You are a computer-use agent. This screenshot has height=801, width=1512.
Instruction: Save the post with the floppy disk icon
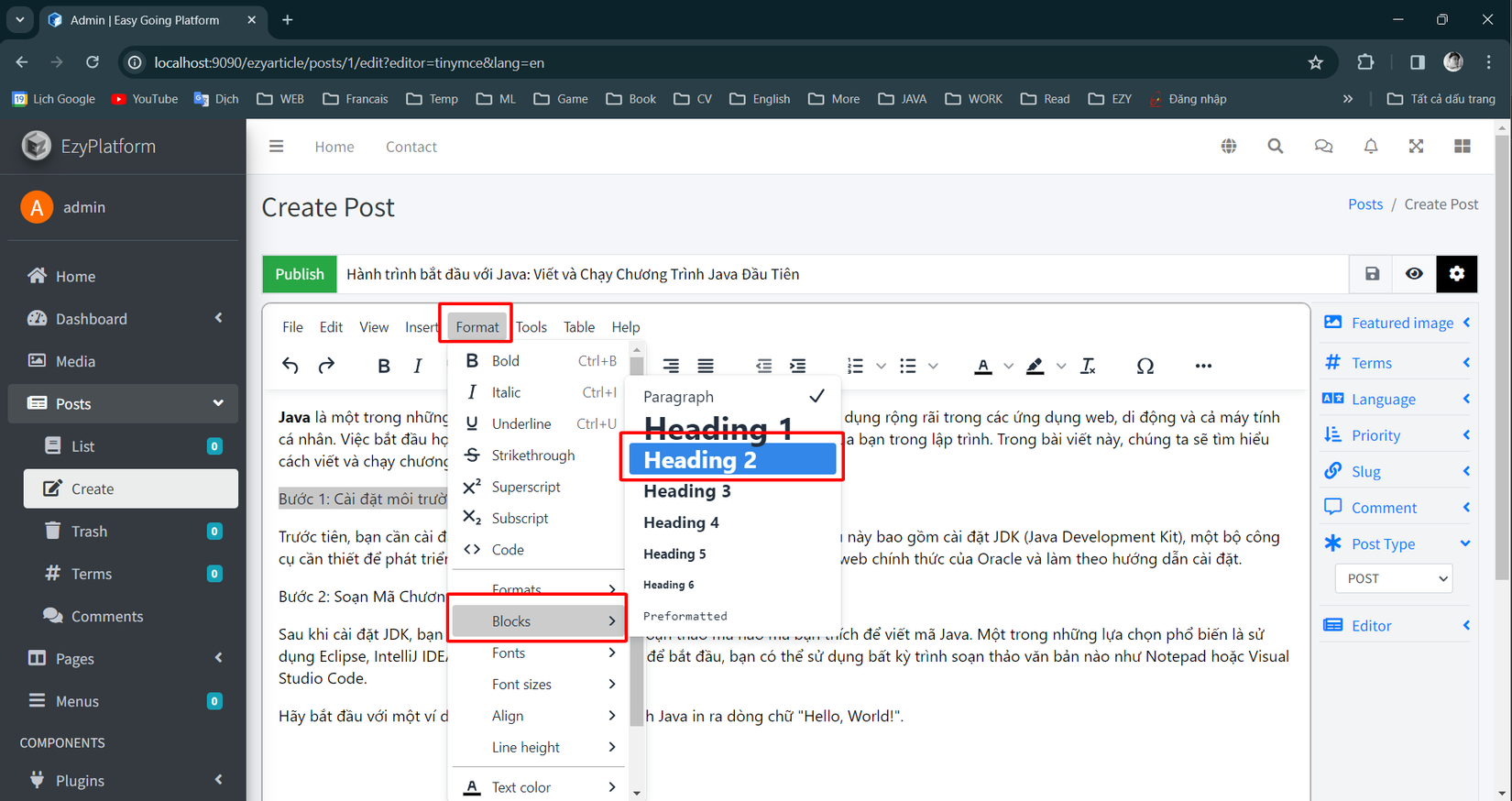(x=1372, y=274)
